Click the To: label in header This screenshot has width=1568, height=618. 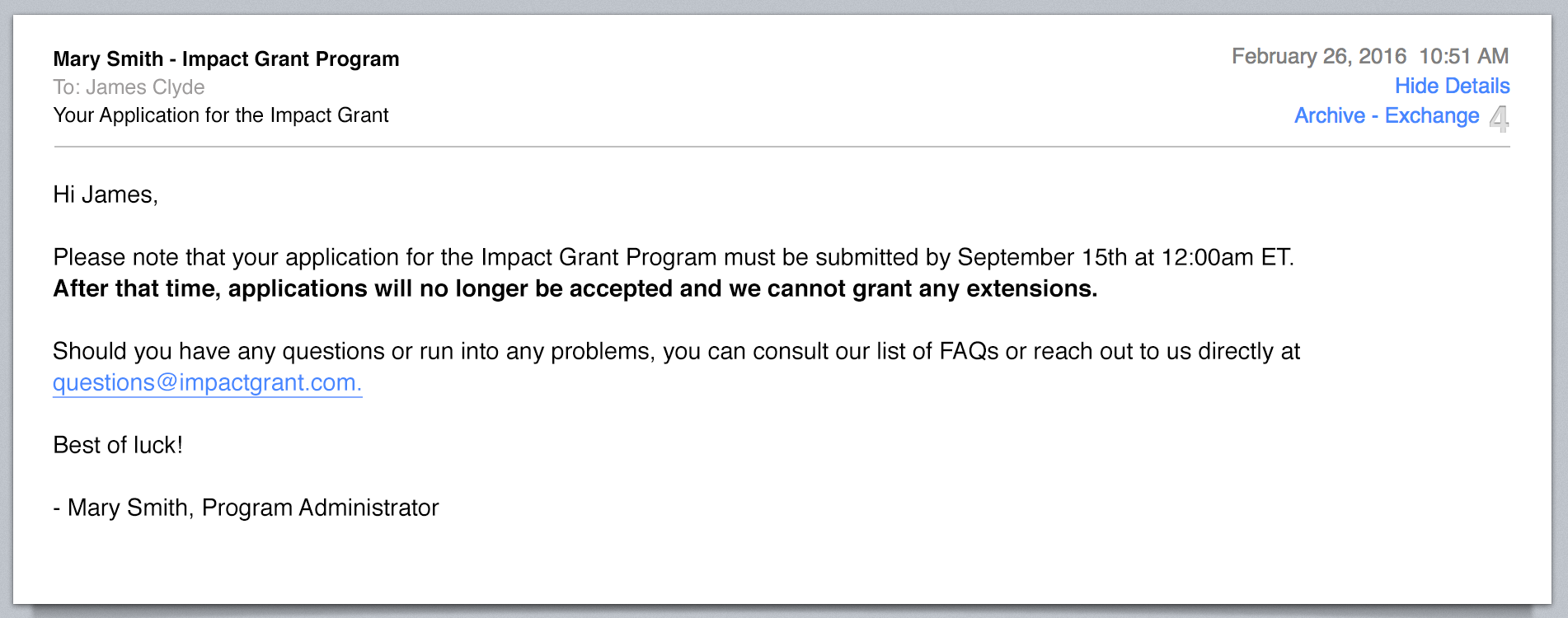67,87
